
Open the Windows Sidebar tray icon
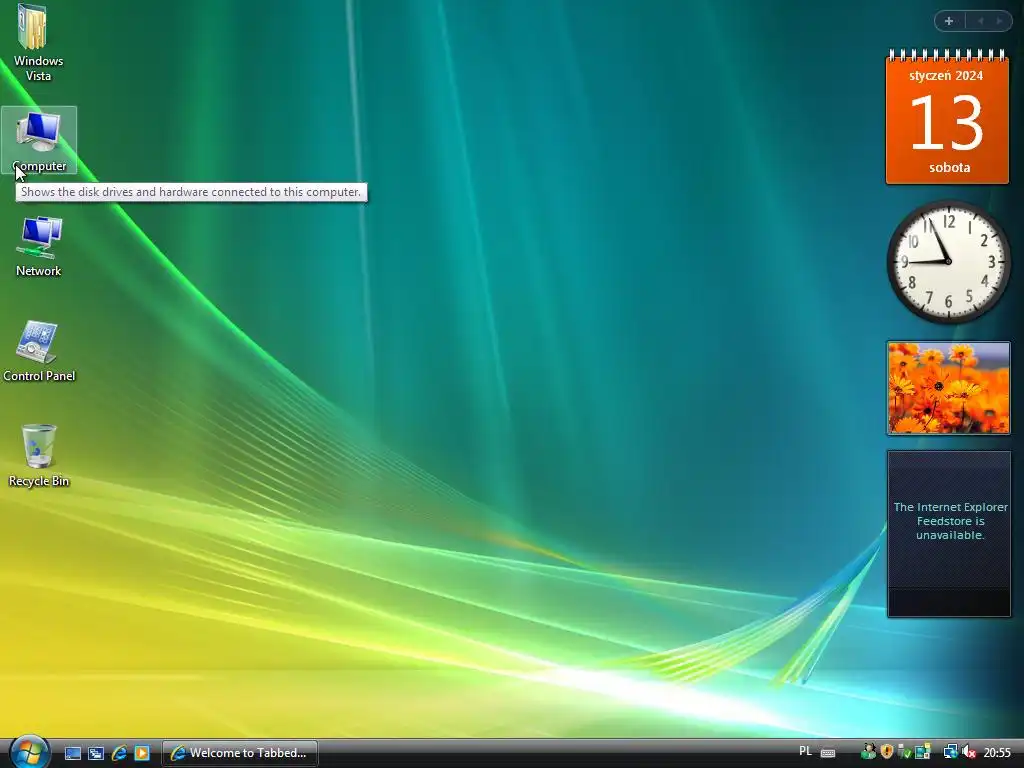tap(922, 752)
